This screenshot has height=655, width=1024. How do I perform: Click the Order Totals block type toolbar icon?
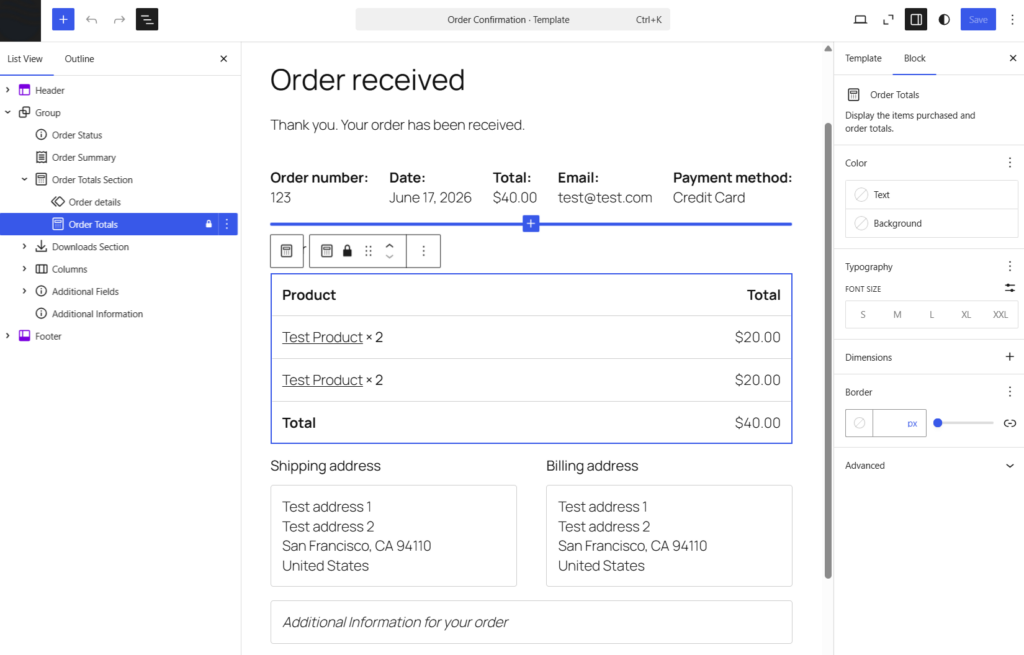point(327,251)
